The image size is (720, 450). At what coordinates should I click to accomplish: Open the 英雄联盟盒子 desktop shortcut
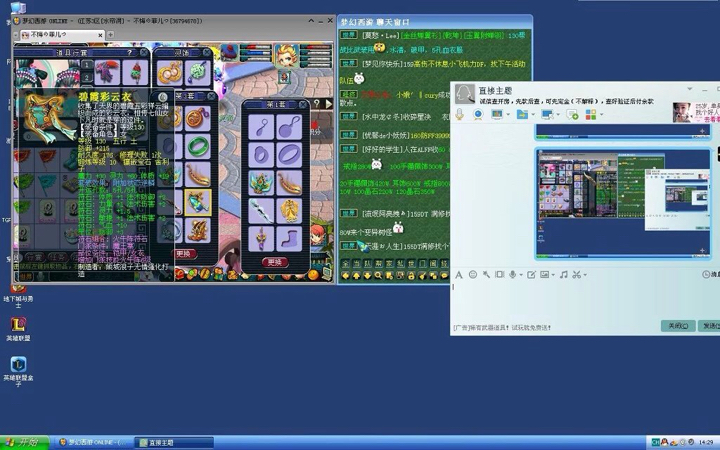18,371
